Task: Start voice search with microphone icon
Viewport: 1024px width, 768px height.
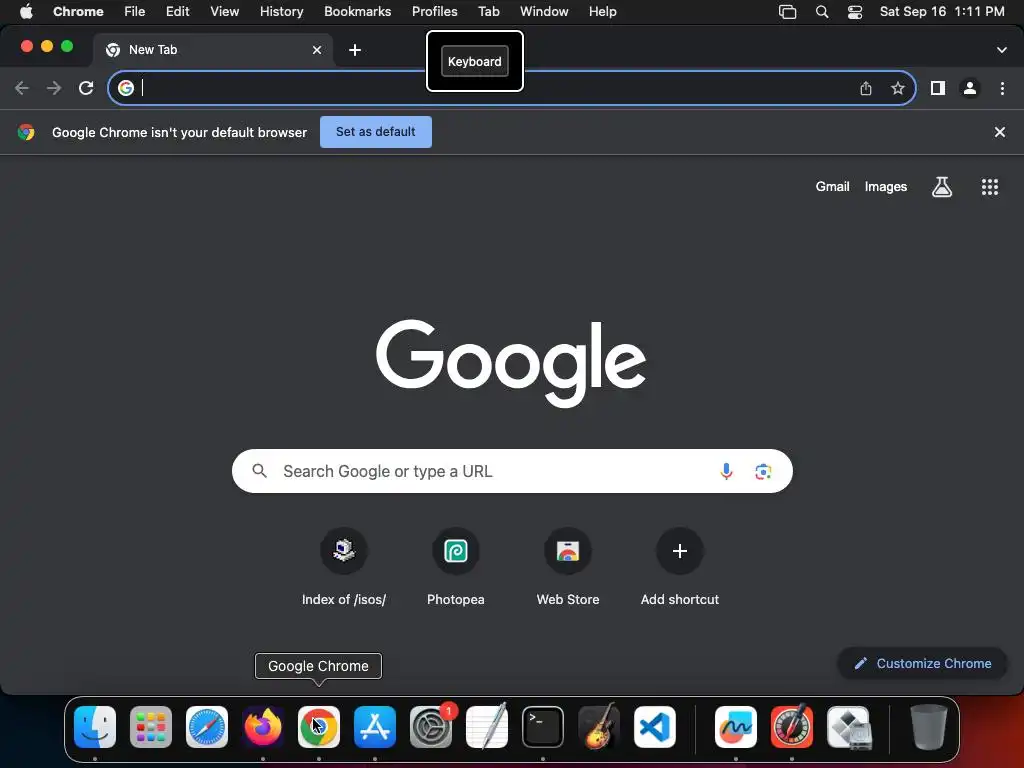Action: (x=726, y=471)
